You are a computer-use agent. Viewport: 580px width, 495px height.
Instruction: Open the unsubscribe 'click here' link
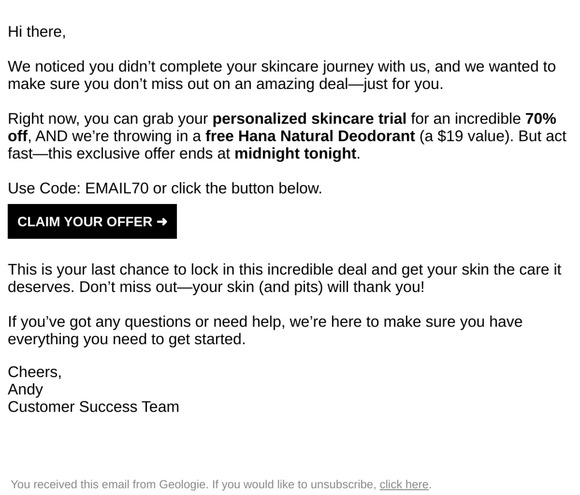point(404,484)
